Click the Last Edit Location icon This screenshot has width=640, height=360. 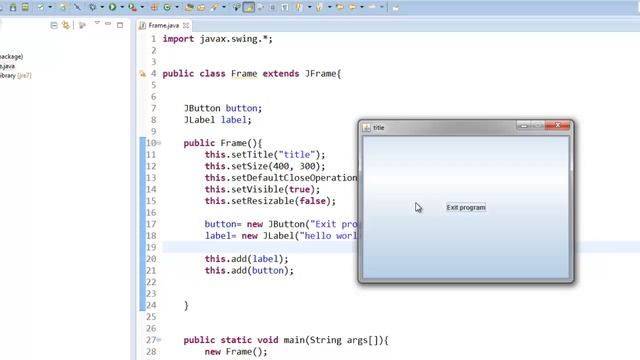coord(340,7)
